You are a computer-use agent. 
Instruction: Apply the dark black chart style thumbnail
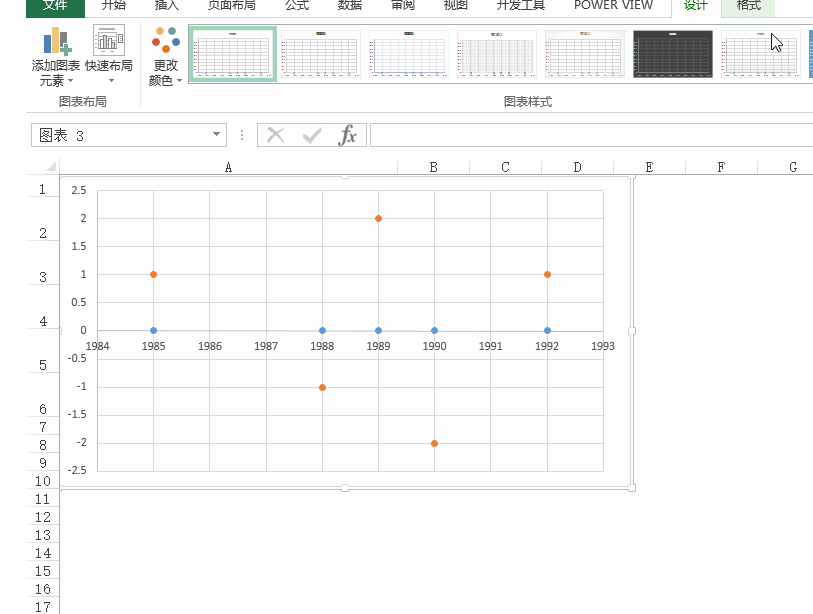pyautogui.click(x=673, y=54)
